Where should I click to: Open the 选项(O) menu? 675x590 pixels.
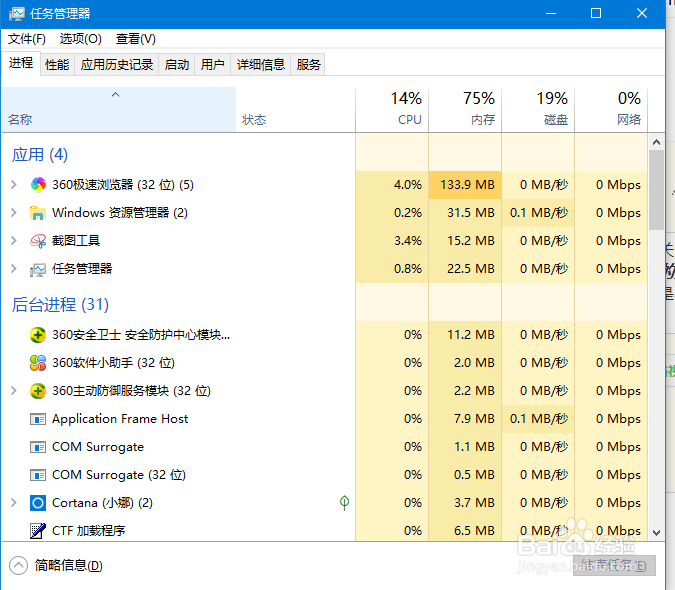[81, 39]
